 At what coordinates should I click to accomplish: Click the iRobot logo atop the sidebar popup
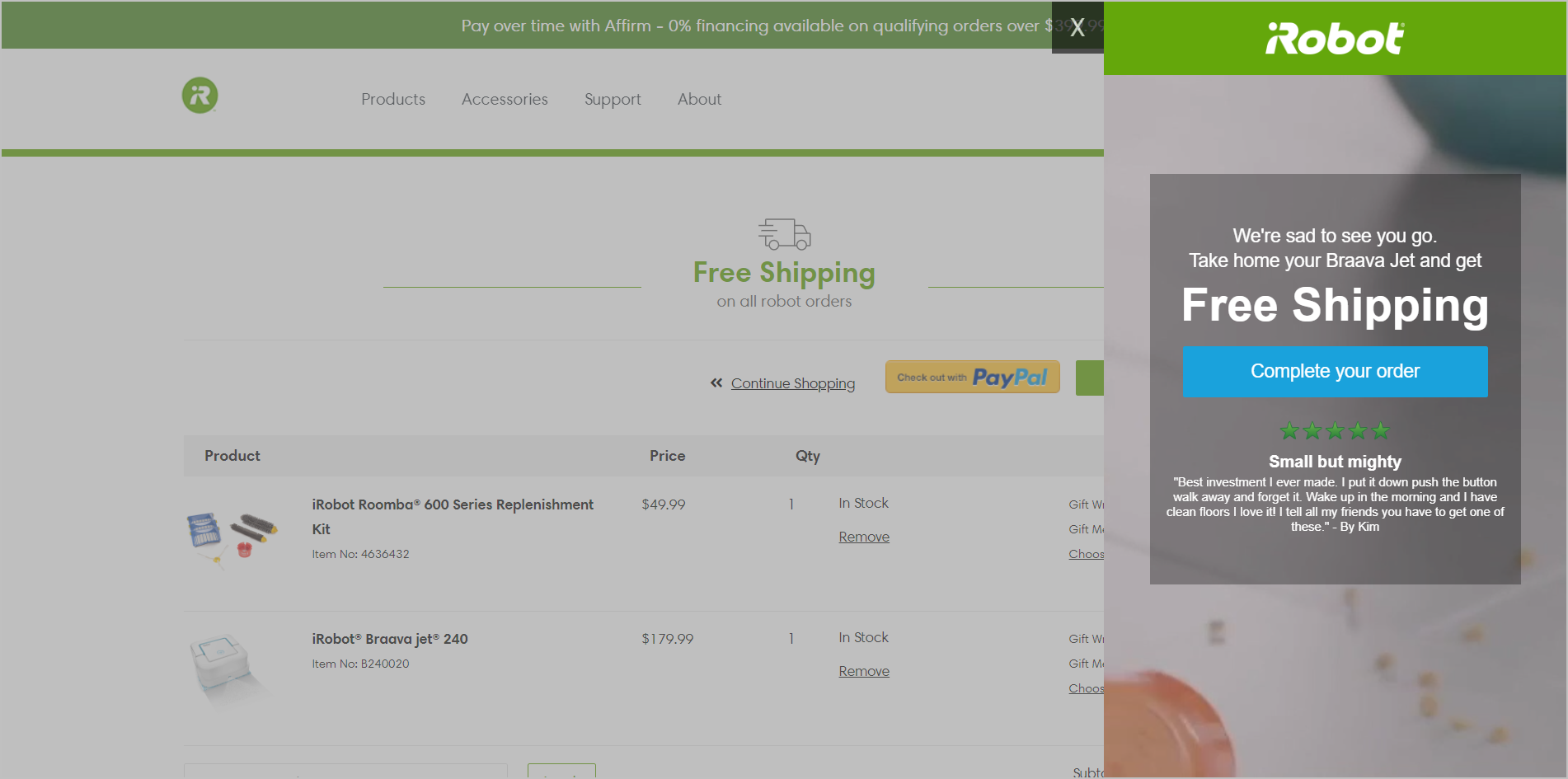point(1333,36)
